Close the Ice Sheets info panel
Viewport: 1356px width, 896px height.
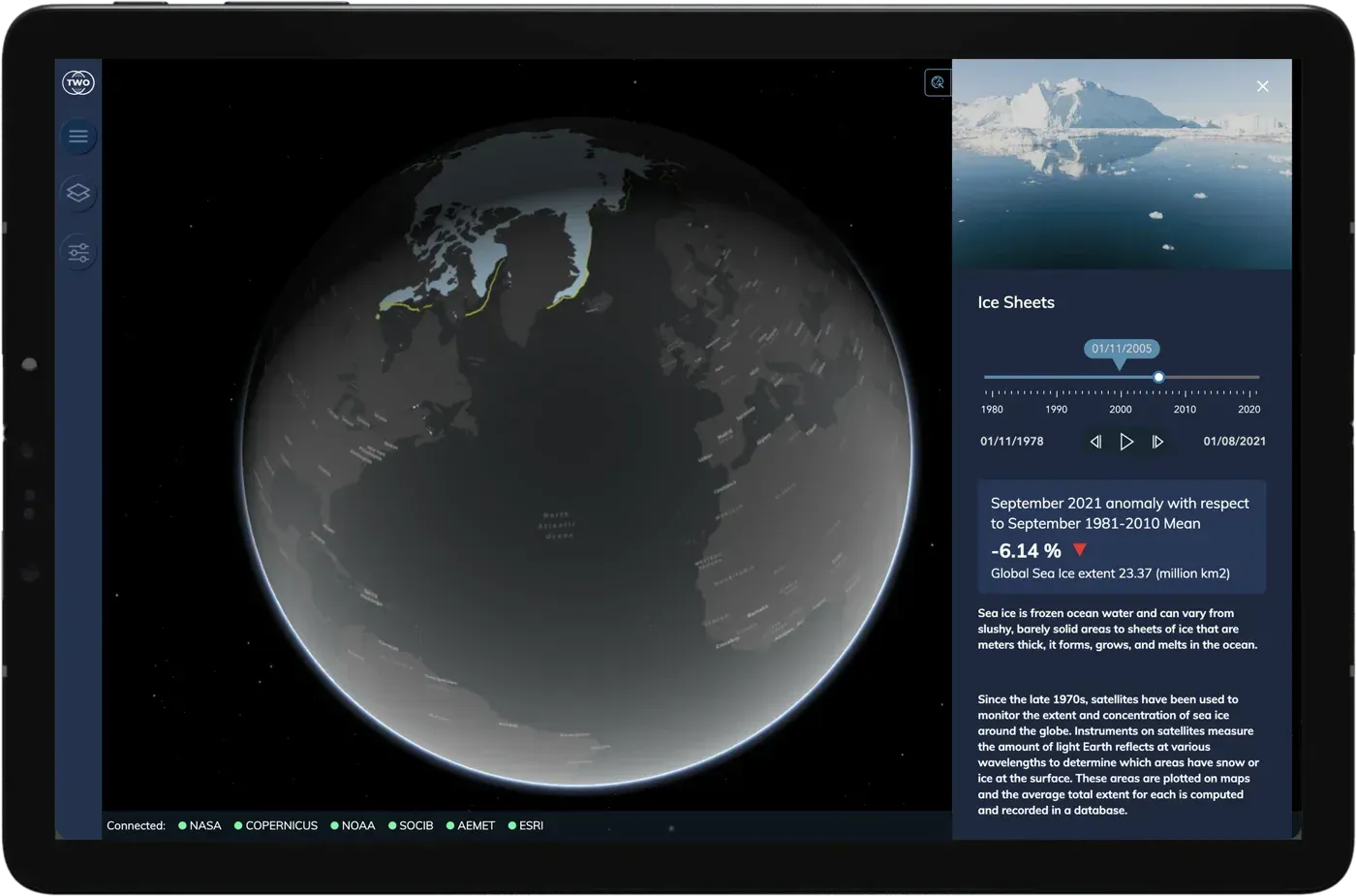1262,86
